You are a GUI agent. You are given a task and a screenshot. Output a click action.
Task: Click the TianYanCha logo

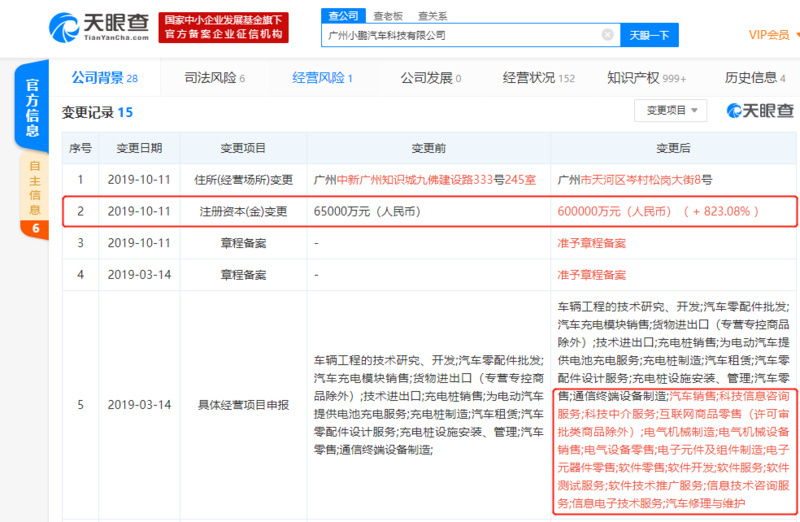click(x=90, y=27)
